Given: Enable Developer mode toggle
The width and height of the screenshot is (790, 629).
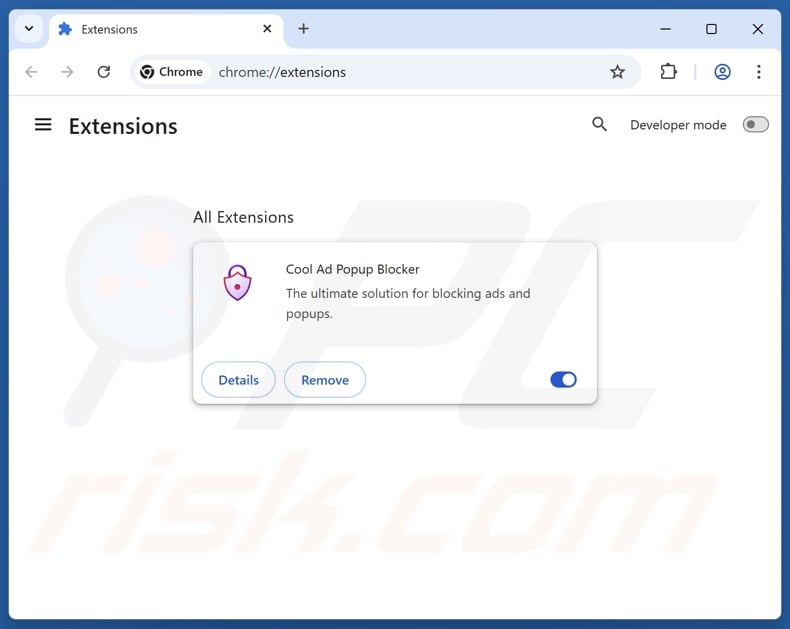Looking at the screenshot, I should pyautogui.click(x=755, y=124).
